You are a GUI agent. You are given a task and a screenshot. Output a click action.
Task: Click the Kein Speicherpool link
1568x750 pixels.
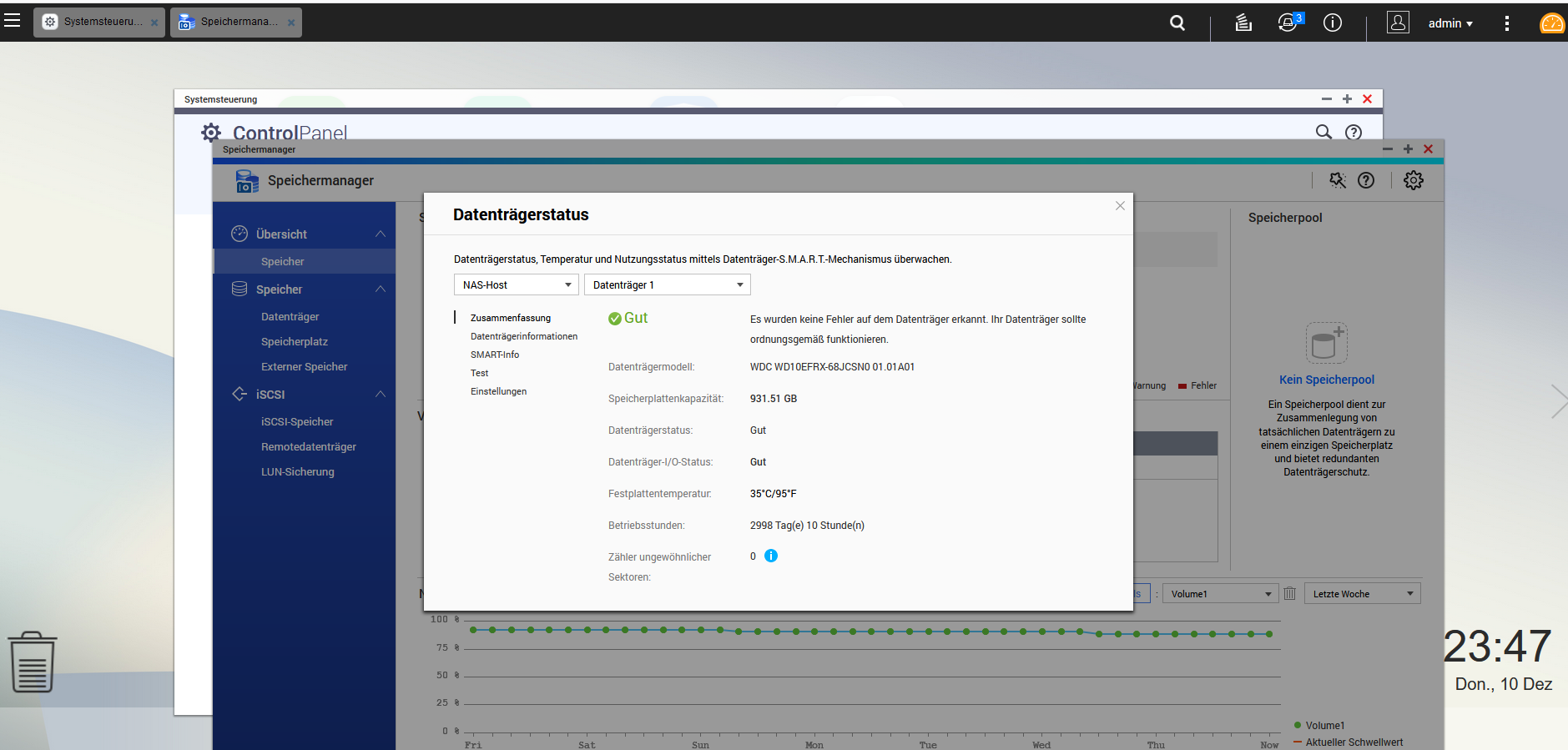[1326, 380]
